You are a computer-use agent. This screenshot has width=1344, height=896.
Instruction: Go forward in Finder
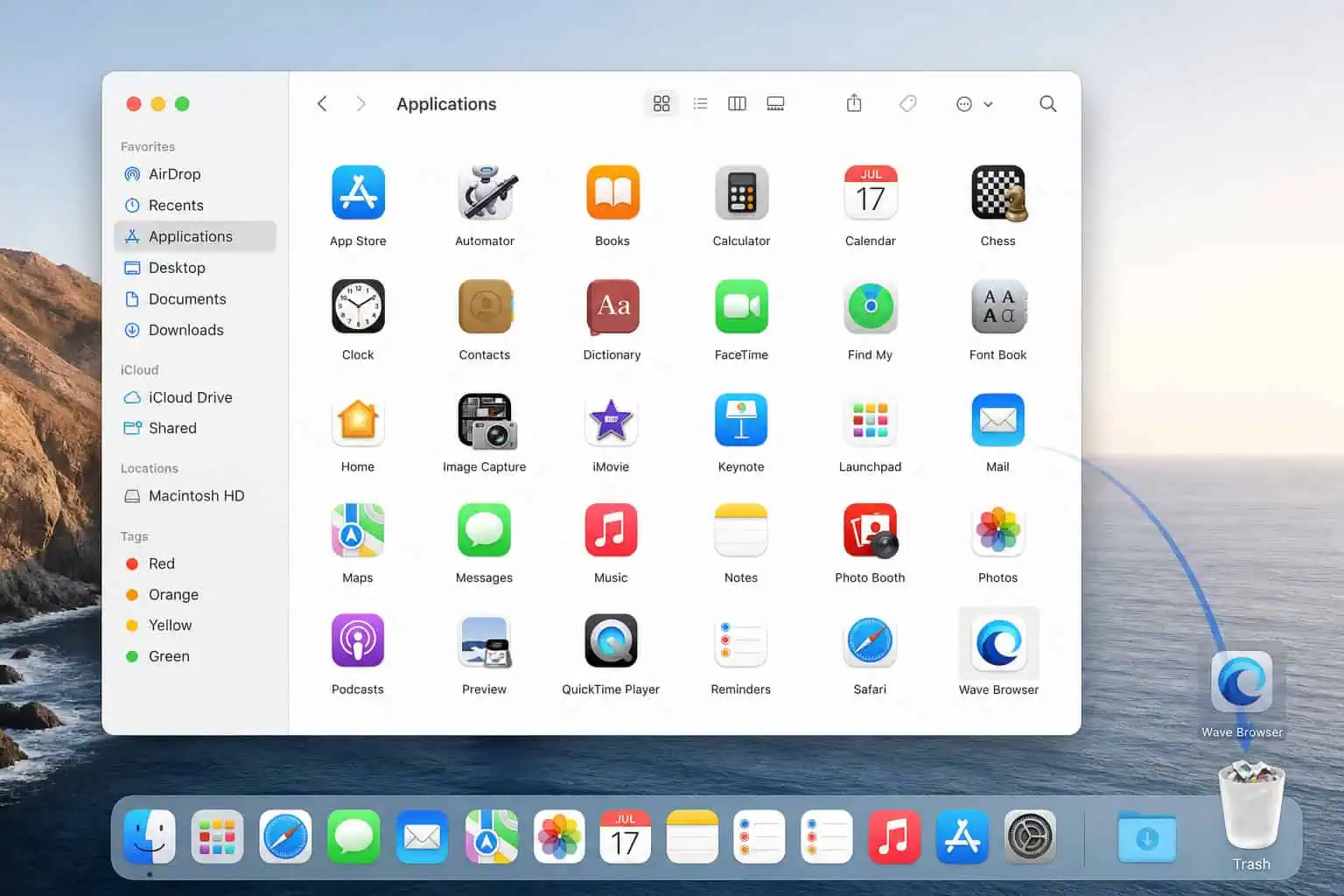[x=360, y=104]
